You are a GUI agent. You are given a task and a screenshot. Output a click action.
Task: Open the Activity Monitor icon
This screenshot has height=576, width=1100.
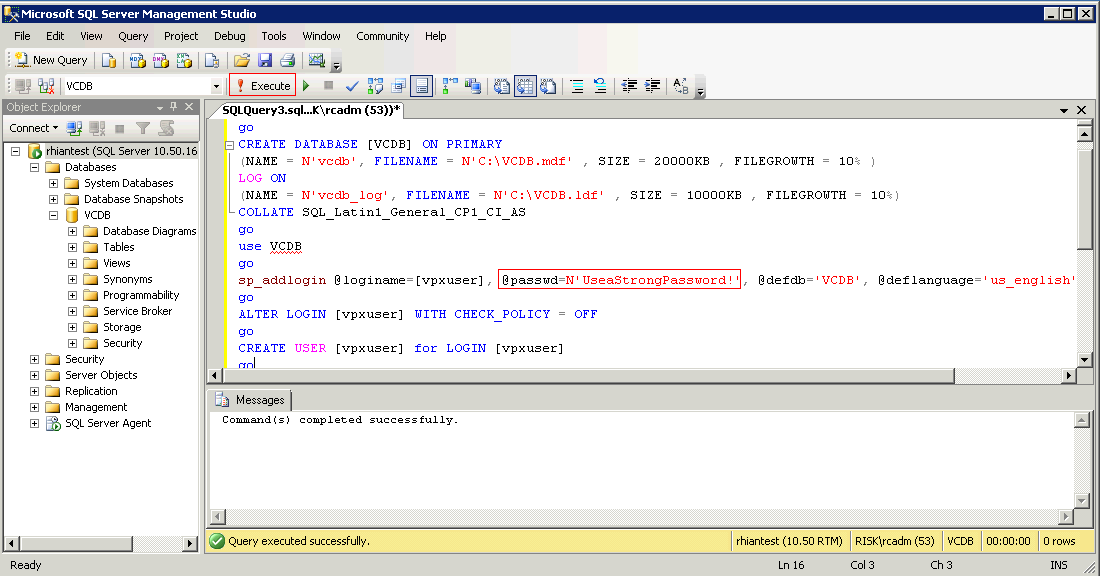coord(317,60)
